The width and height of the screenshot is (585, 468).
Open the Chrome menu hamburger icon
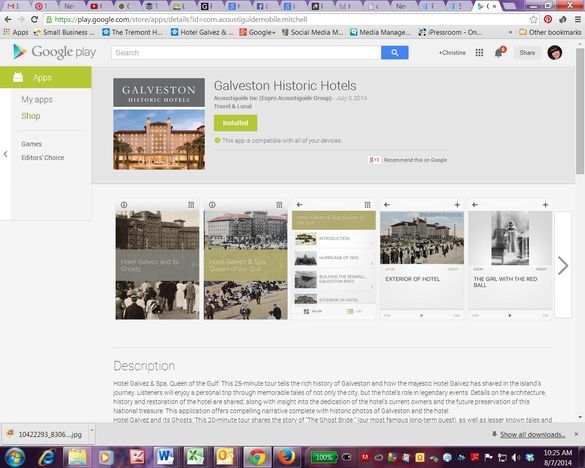point(577,19)
